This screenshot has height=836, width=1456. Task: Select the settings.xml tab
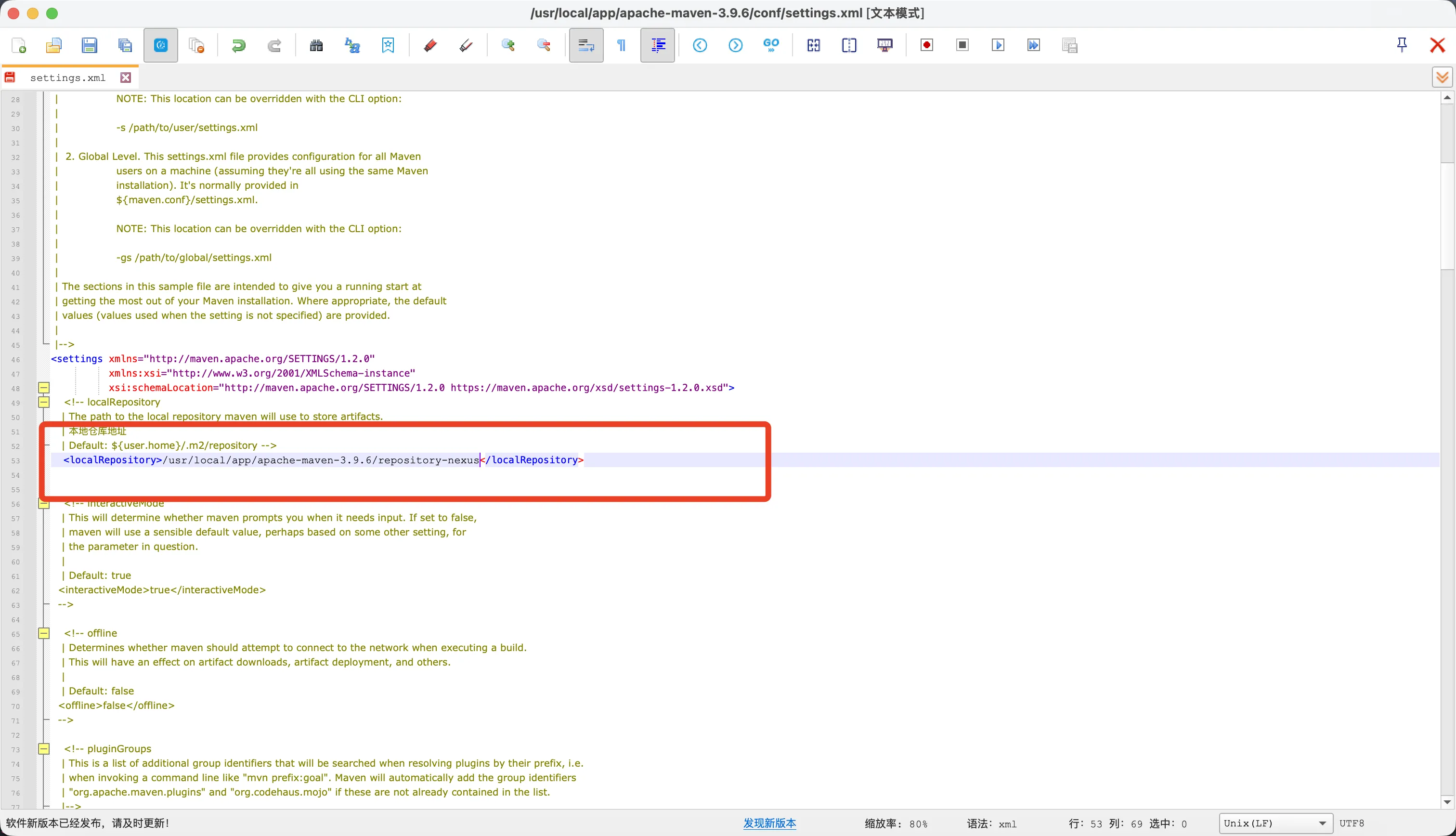67,78
